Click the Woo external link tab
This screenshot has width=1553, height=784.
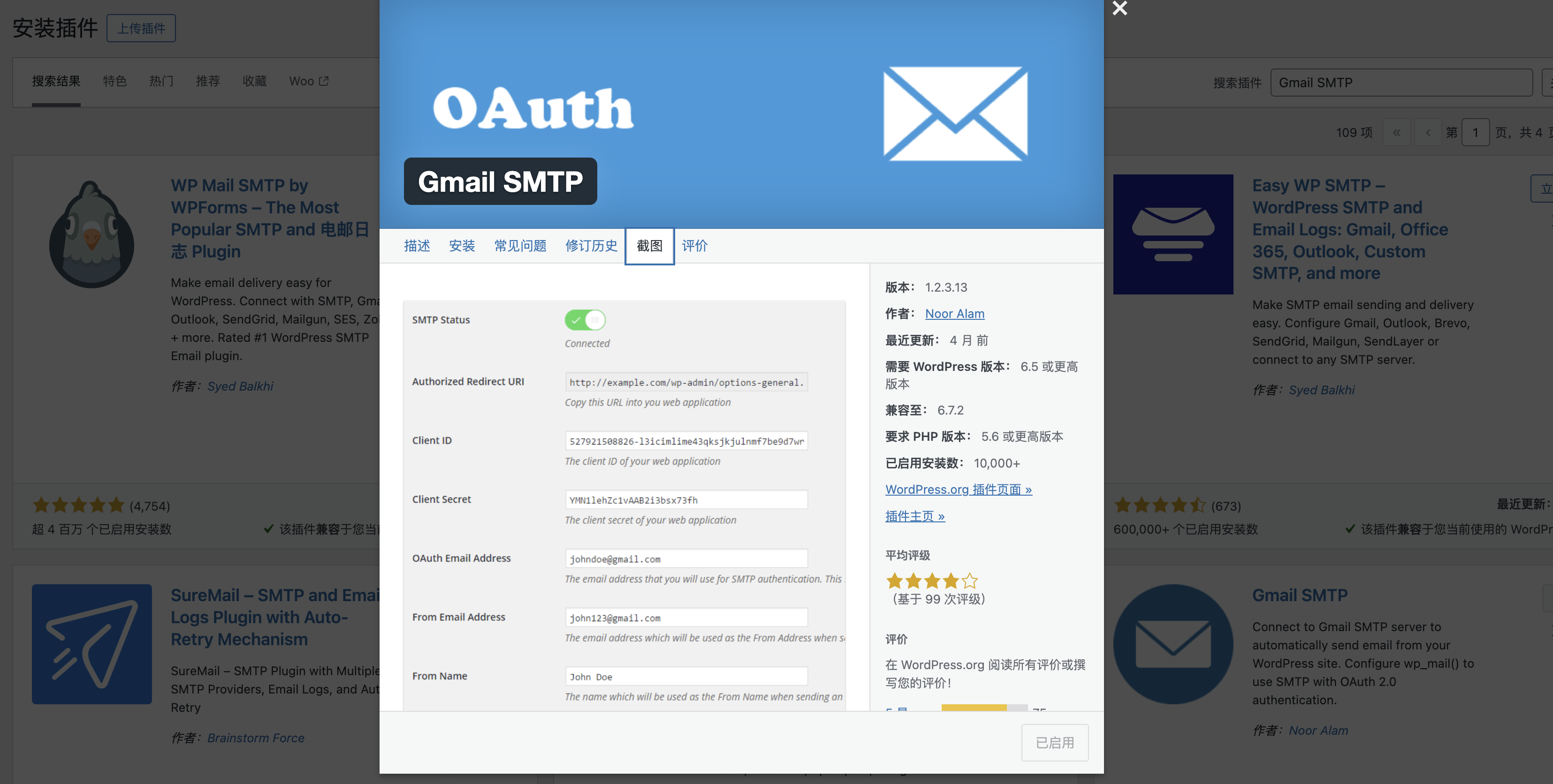(x=308, y=81)
